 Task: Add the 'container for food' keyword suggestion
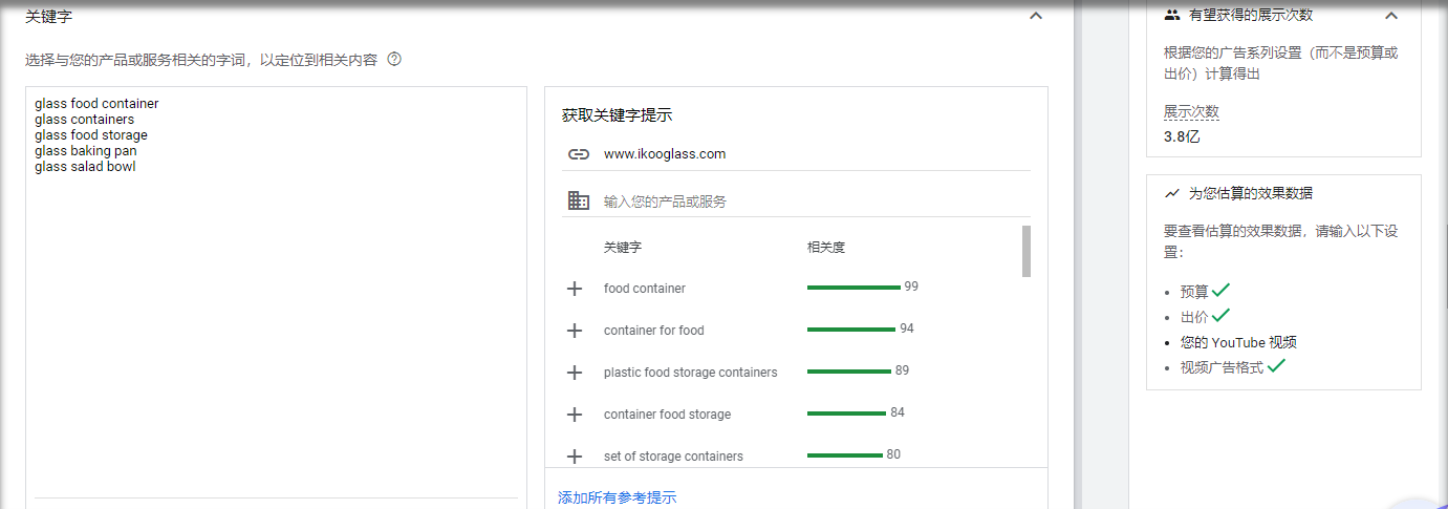coord(574,331)
